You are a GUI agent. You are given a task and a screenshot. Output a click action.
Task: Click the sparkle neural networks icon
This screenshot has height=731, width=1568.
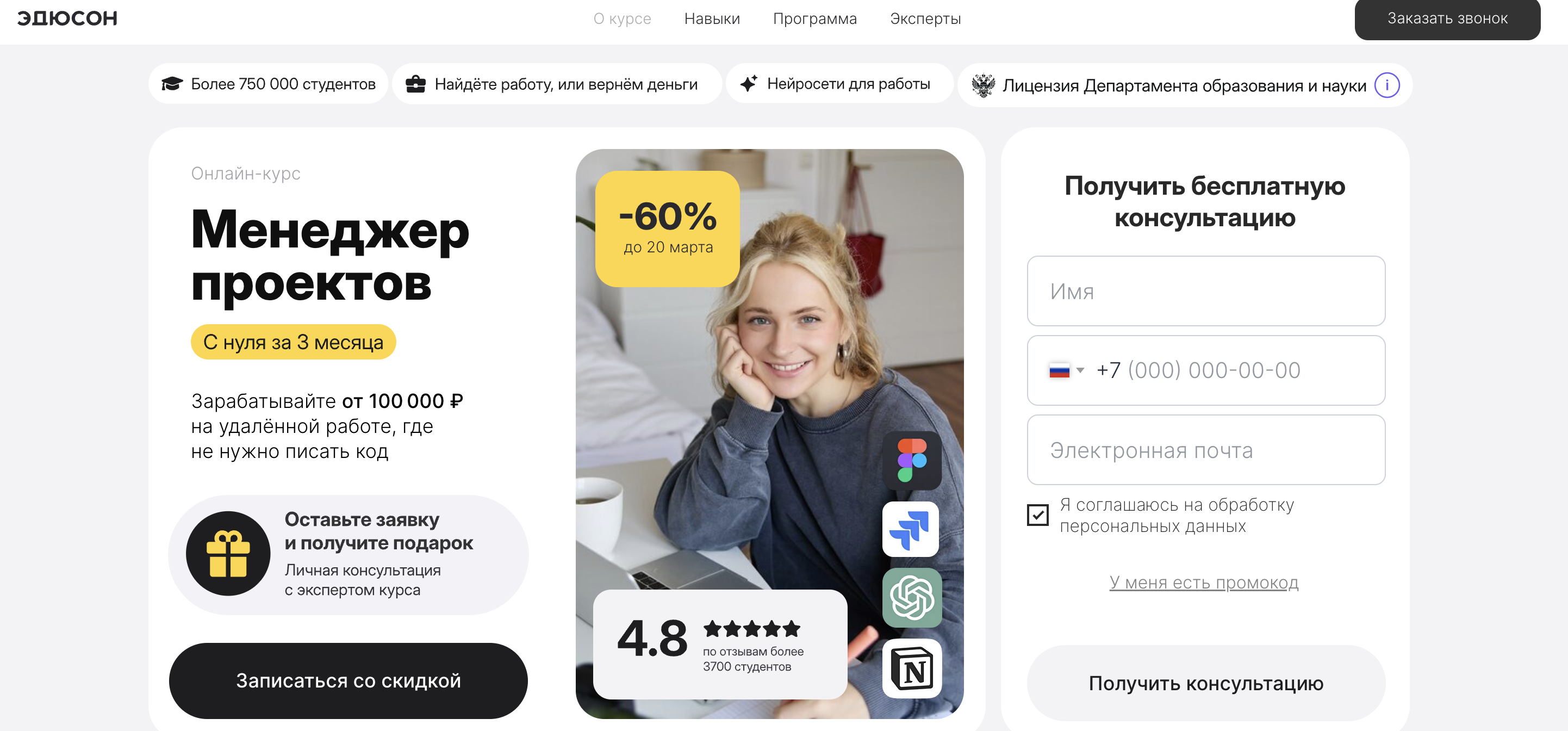point(749,83)
